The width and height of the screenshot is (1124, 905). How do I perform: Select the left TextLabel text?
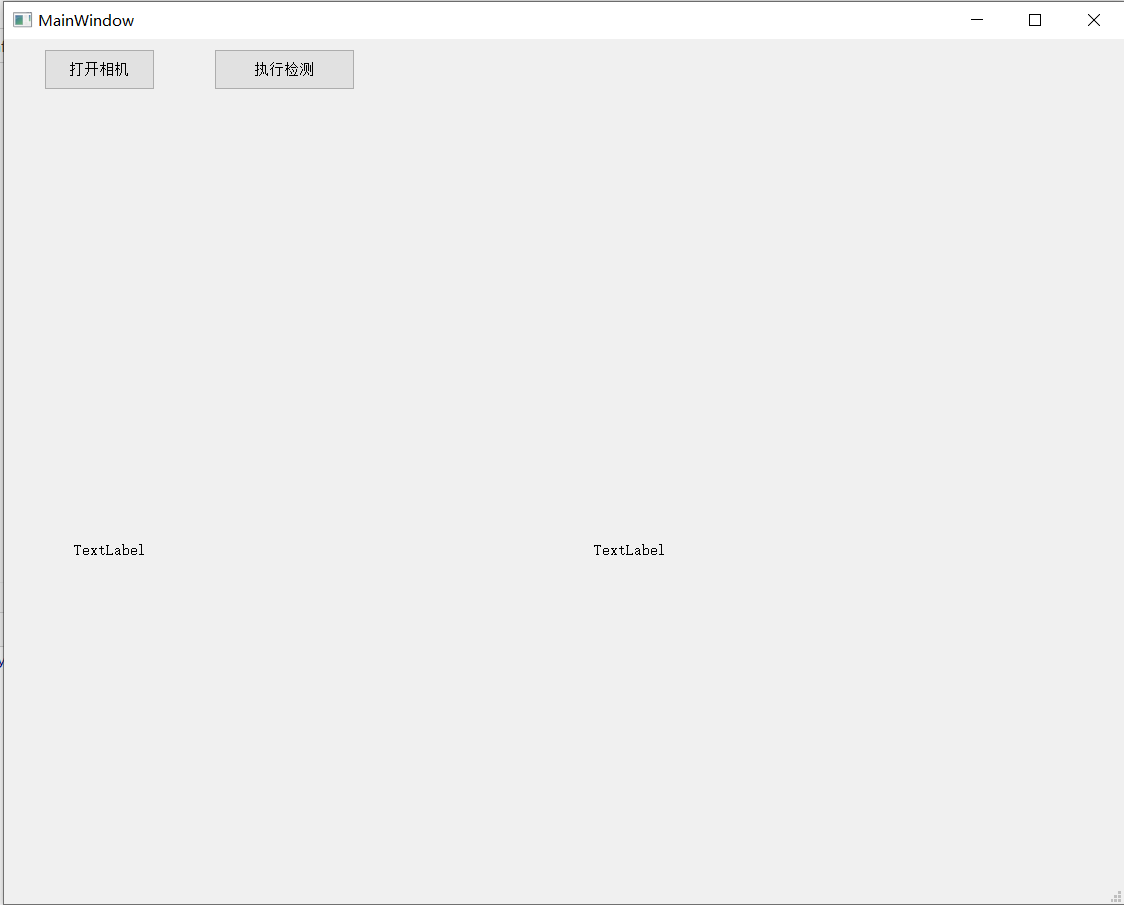pos(109,550)
